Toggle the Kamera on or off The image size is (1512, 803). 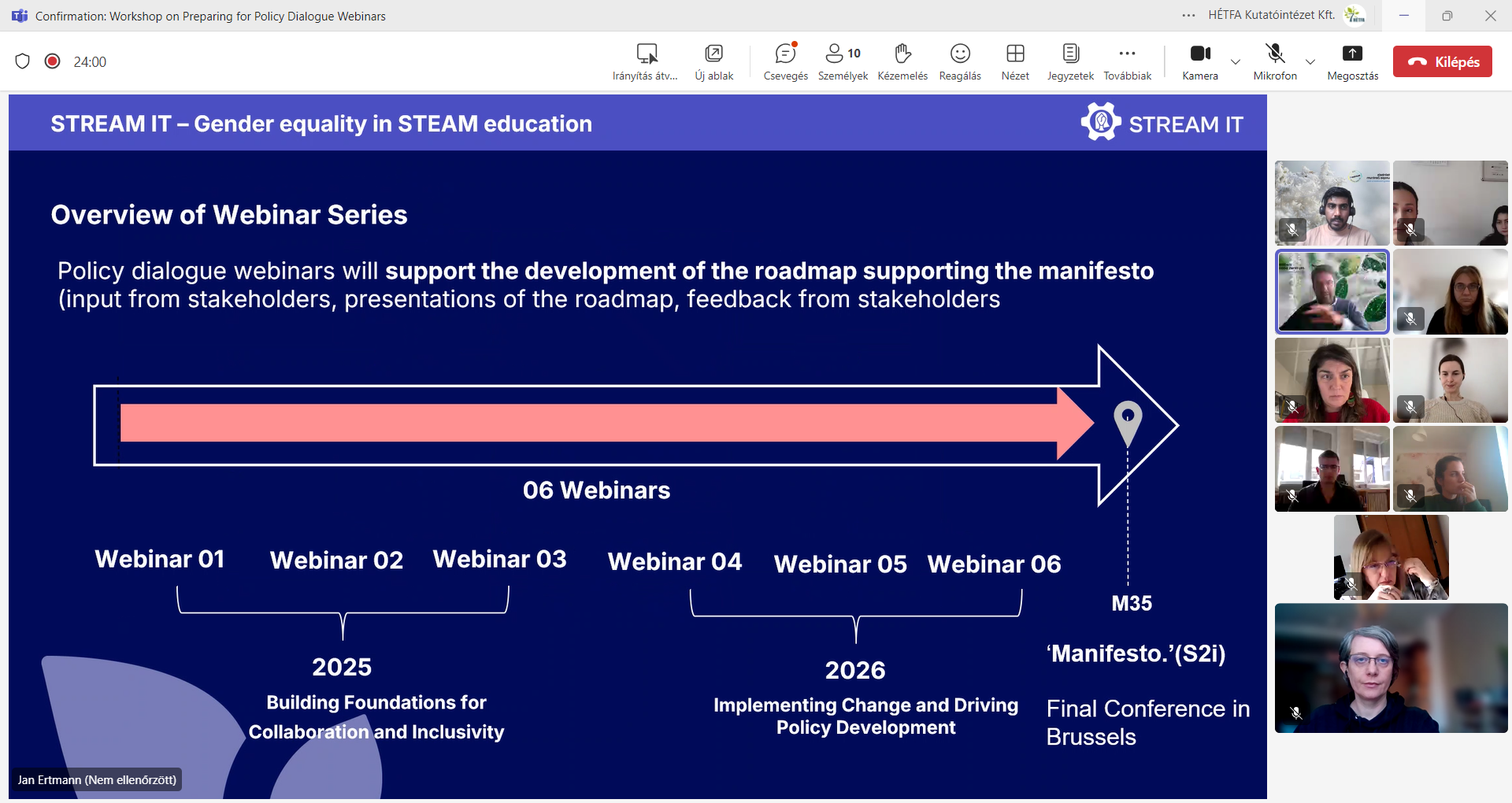tap(1199, 61)
